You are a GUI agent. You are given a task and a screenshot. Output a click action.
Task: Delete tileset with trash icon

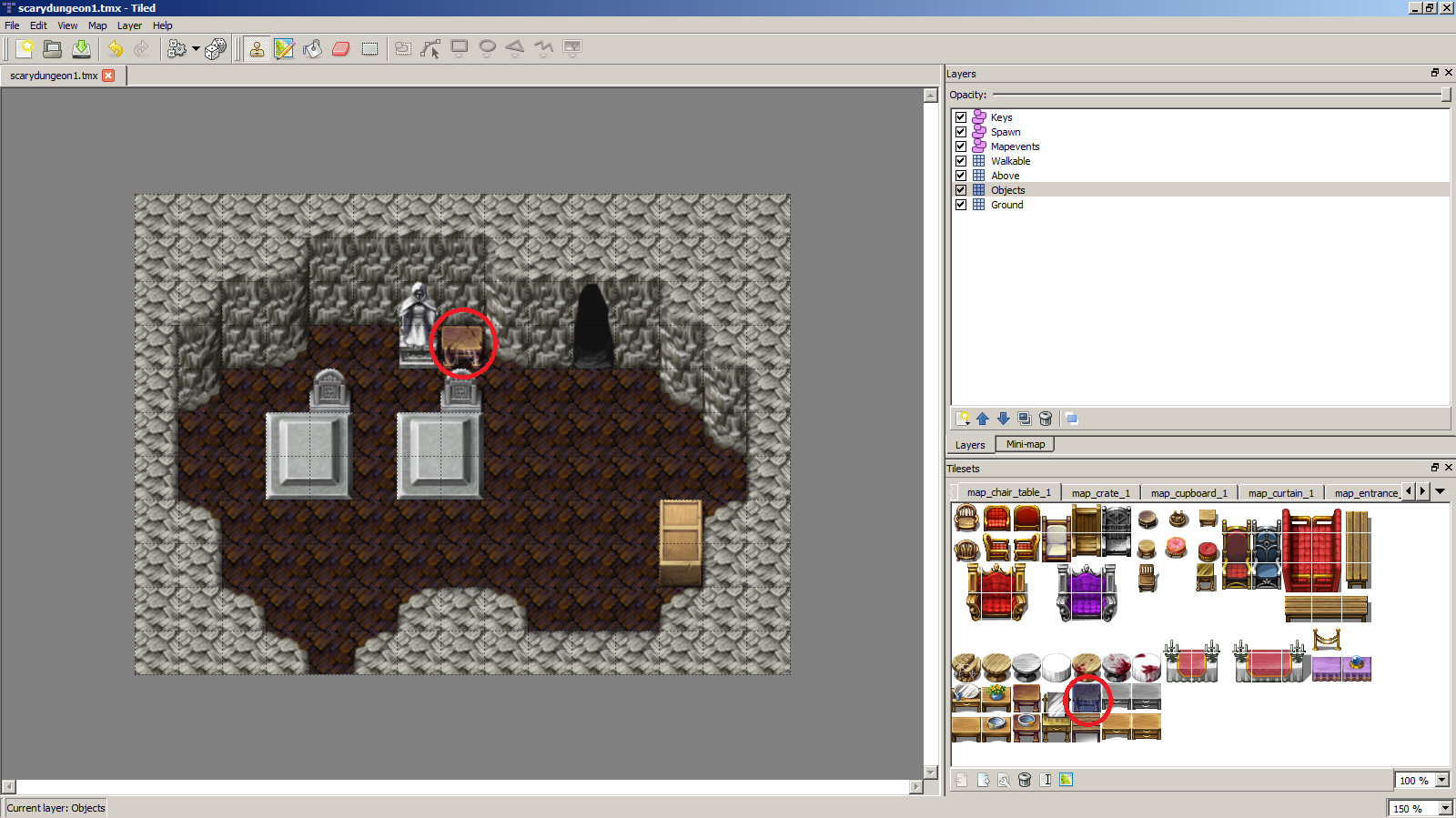click(1025, 780)
